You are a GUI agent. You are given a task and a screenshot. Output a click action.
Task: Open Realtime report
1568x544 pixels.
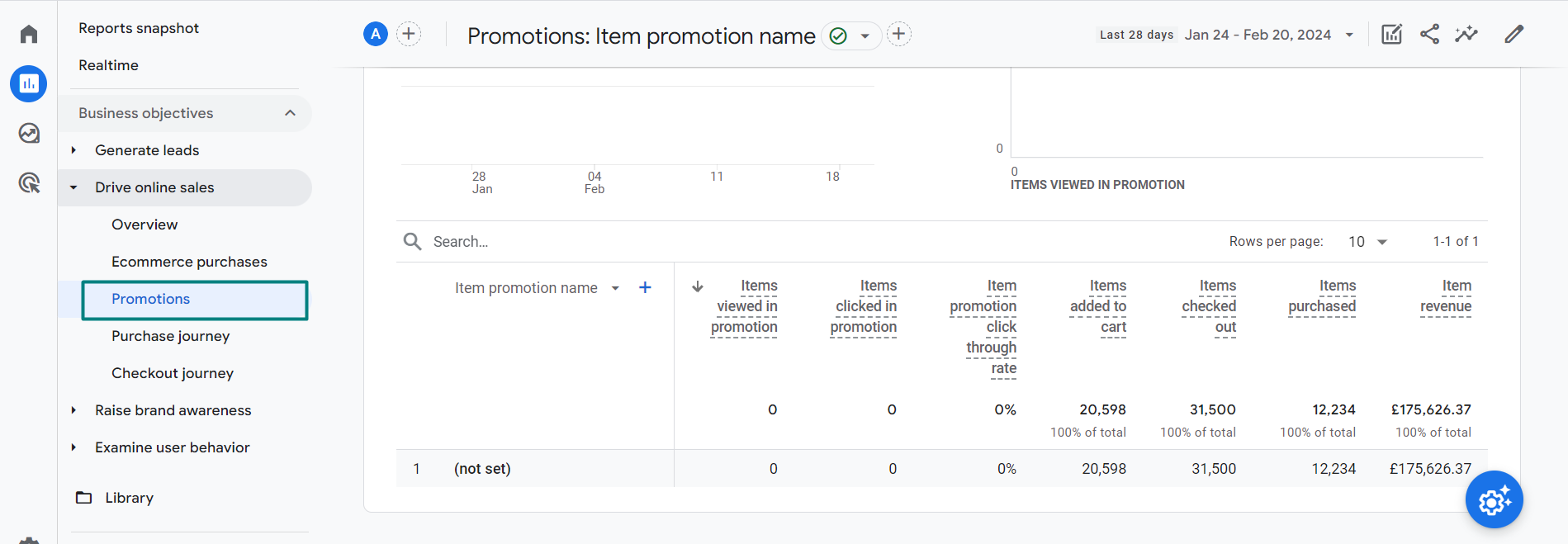pyautogui.click(x=108, y=65)
